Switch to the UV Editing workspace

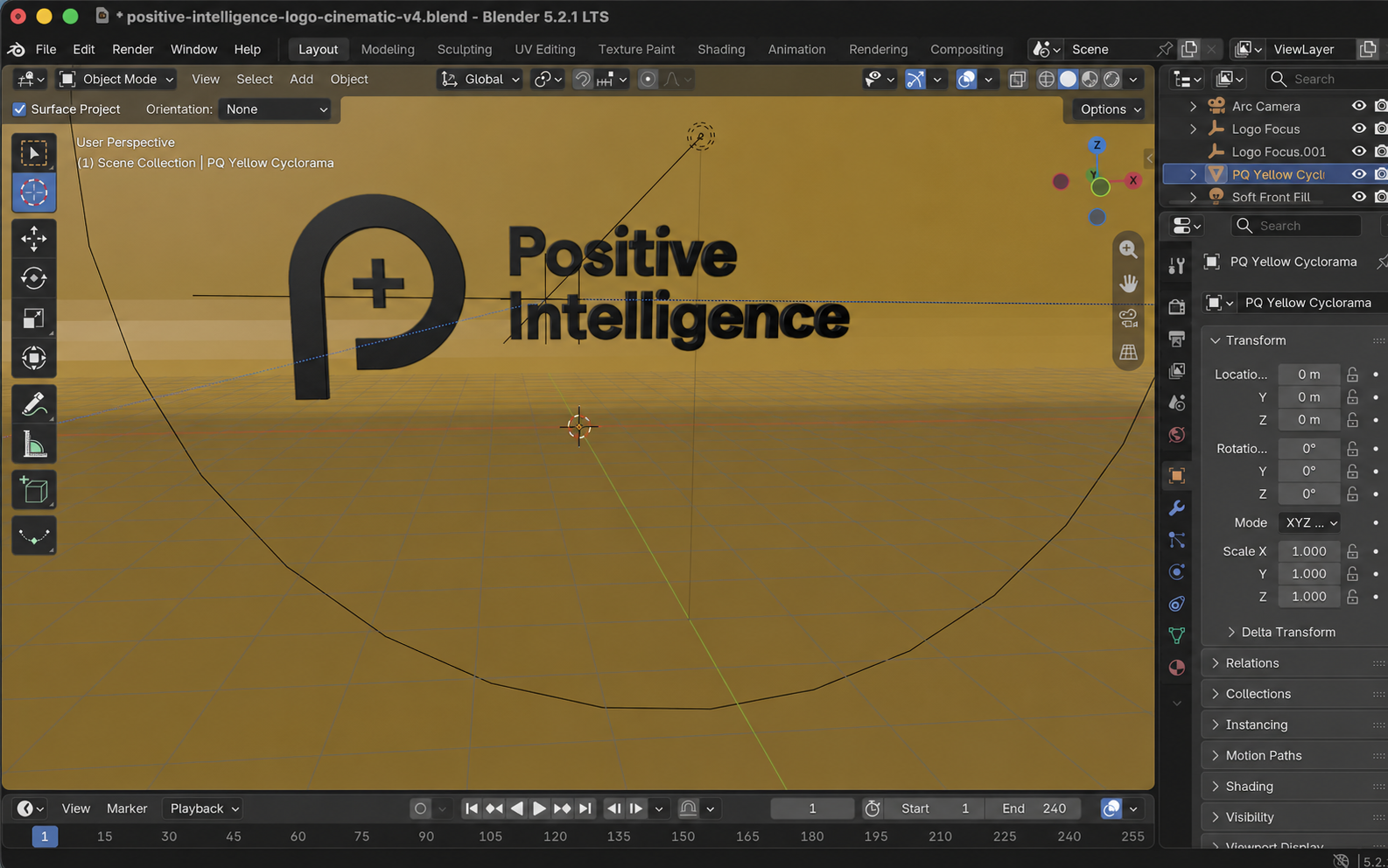pyautogui.click(x=544, y=49)
